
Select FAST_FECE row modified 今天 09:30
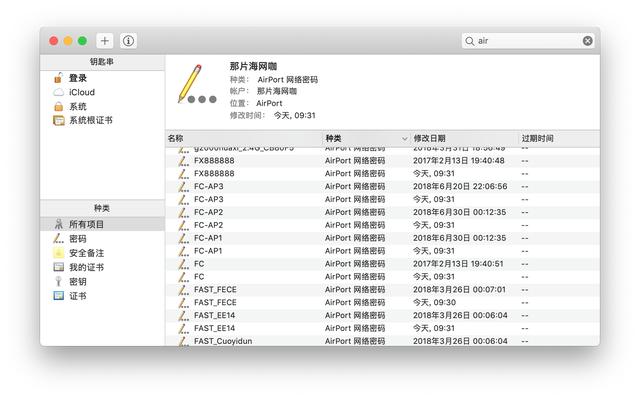pos(382,303)
